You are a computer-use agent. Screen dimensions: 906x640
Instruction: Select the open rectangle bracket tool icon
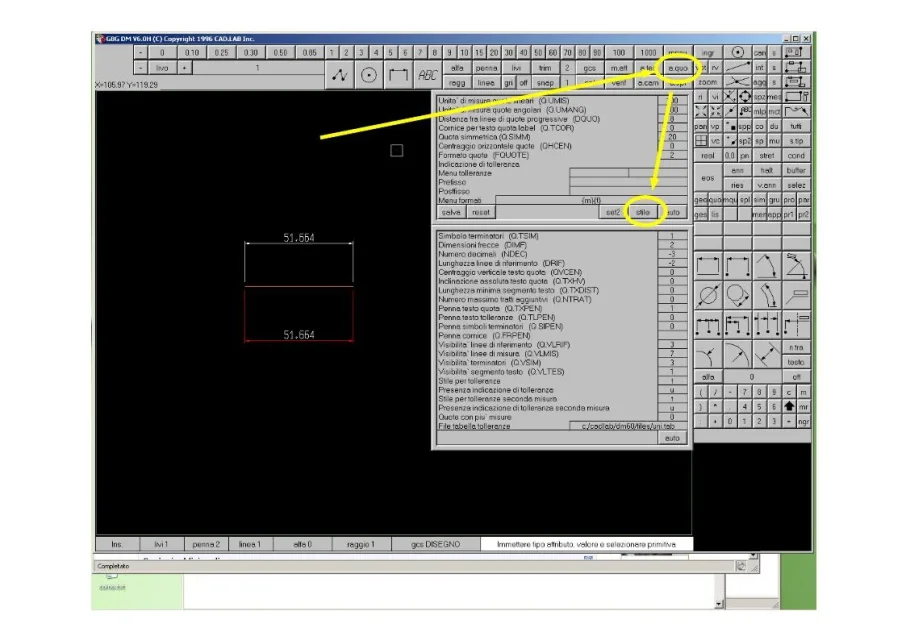398,75
